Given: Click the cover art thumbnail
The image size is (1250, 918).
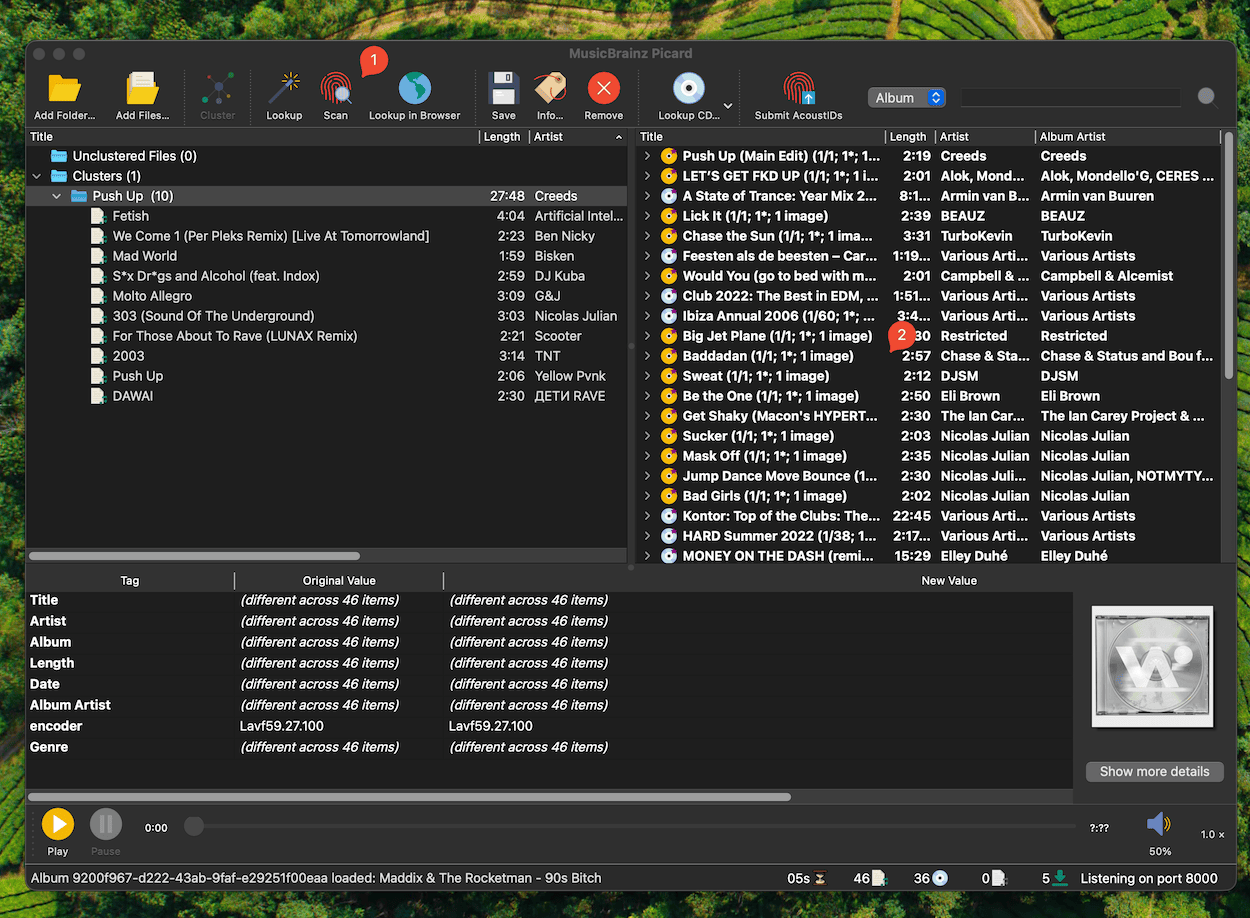Looking at the screenshot, I should [x=1152, y=666].
